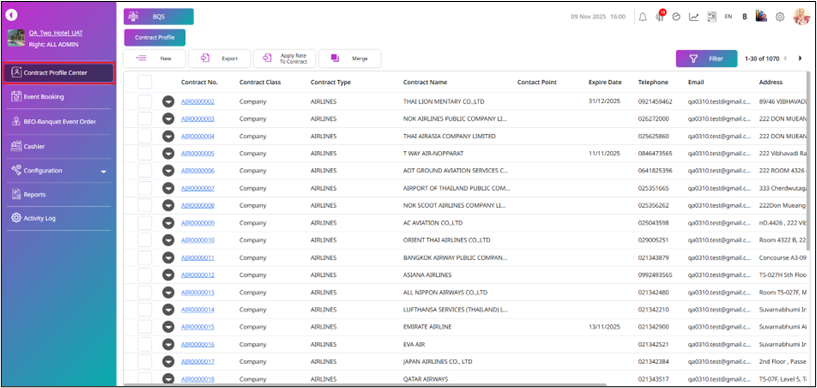
Task: Open the form icon beside the chart icon
Action: pos(712,17)
